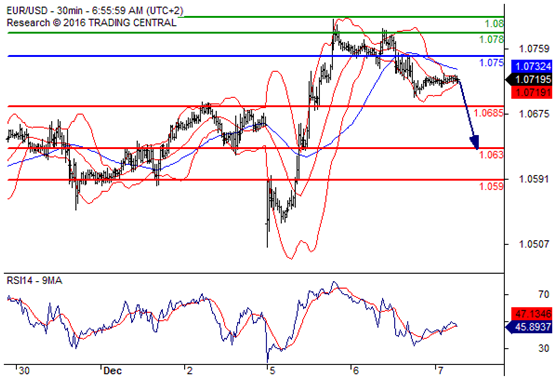Click the 30 date axis marker
Viewport: 557px width, 379px height.
tap(24, 371)
